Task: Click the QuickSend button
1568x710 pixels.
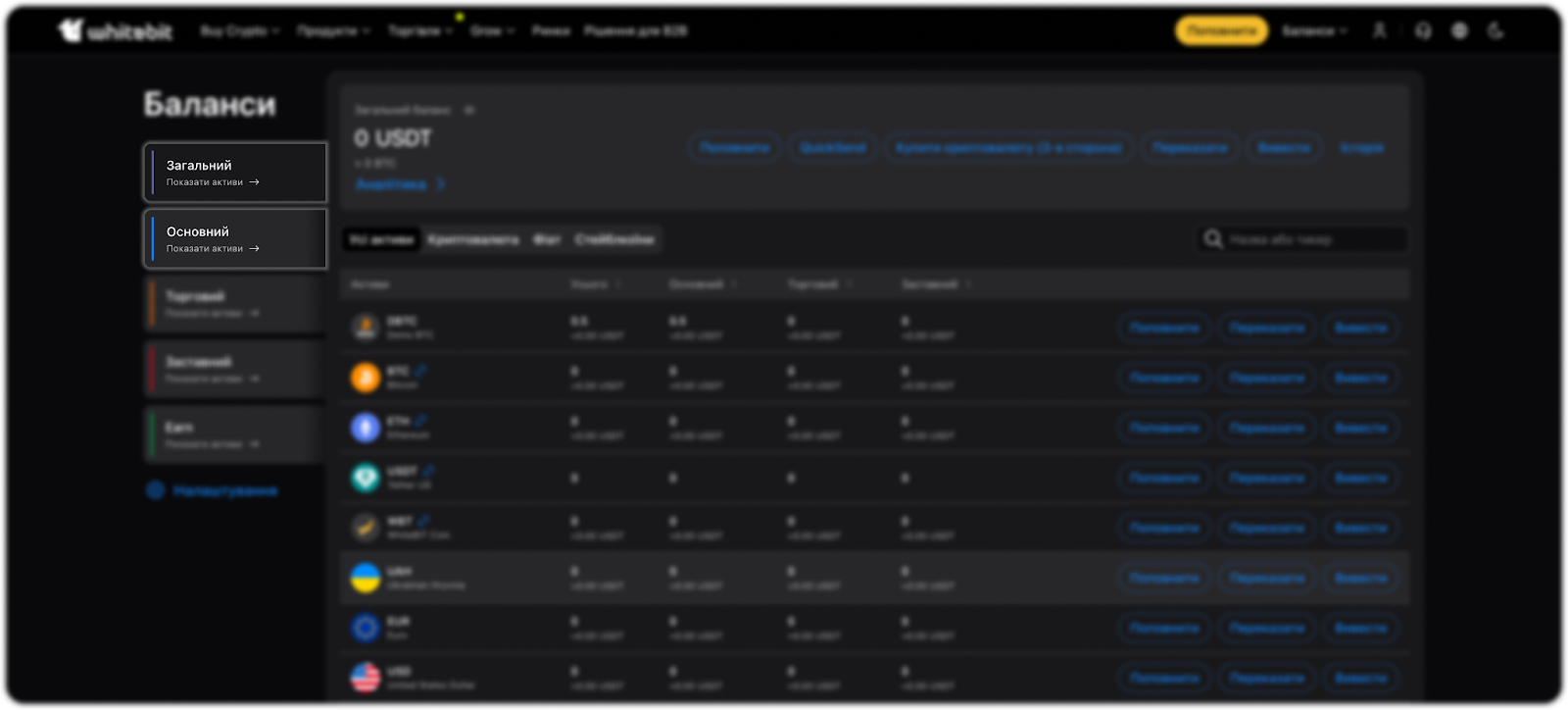Action: tap(833, 148)
